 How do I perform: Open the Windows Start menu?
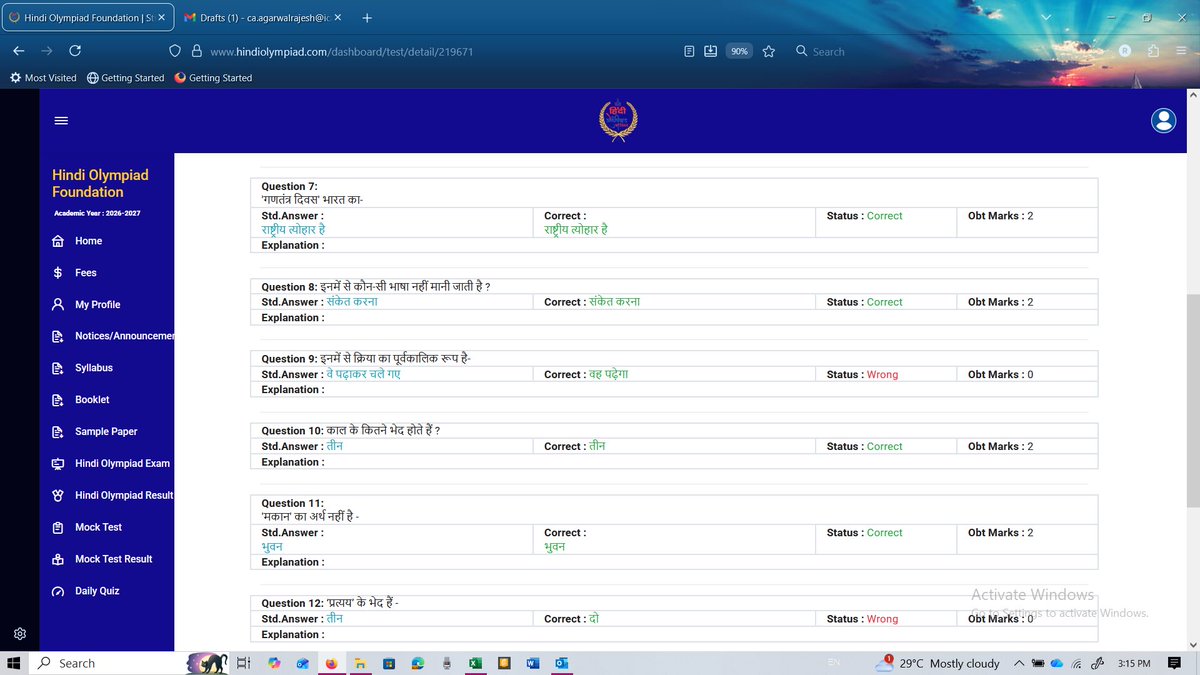click(x=15, y=663)
